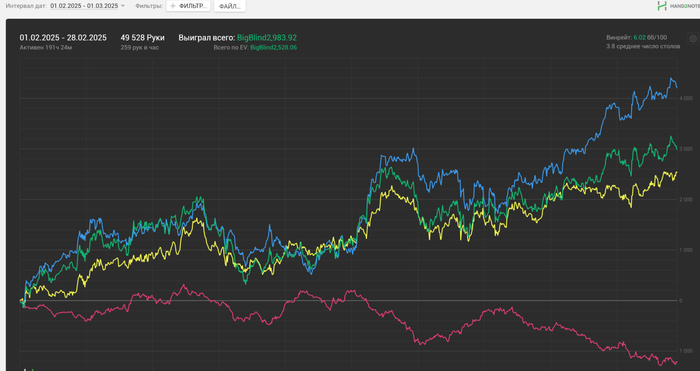Click the 2 000 axis label

click(x=686, y=199)
